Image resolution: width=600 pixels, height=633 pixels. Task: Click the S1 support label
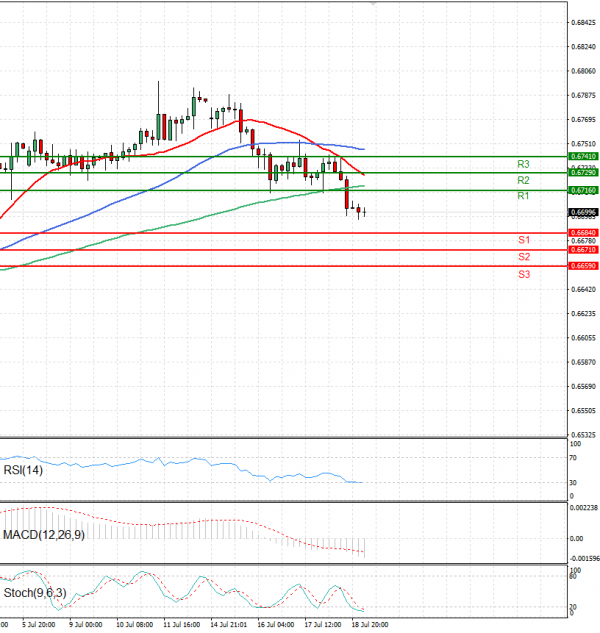coord(524,240)
